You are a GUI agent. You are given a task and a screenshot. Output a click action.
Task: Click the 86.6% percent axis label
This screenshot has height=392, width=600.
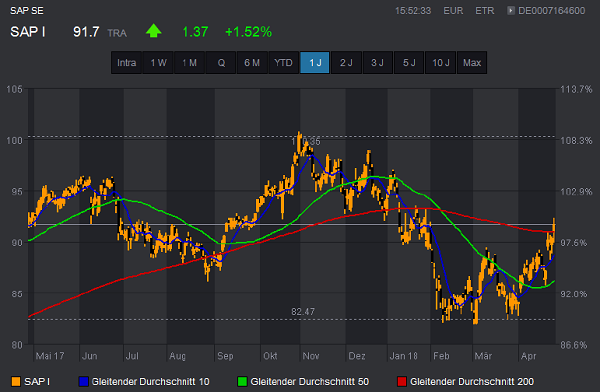574,345
